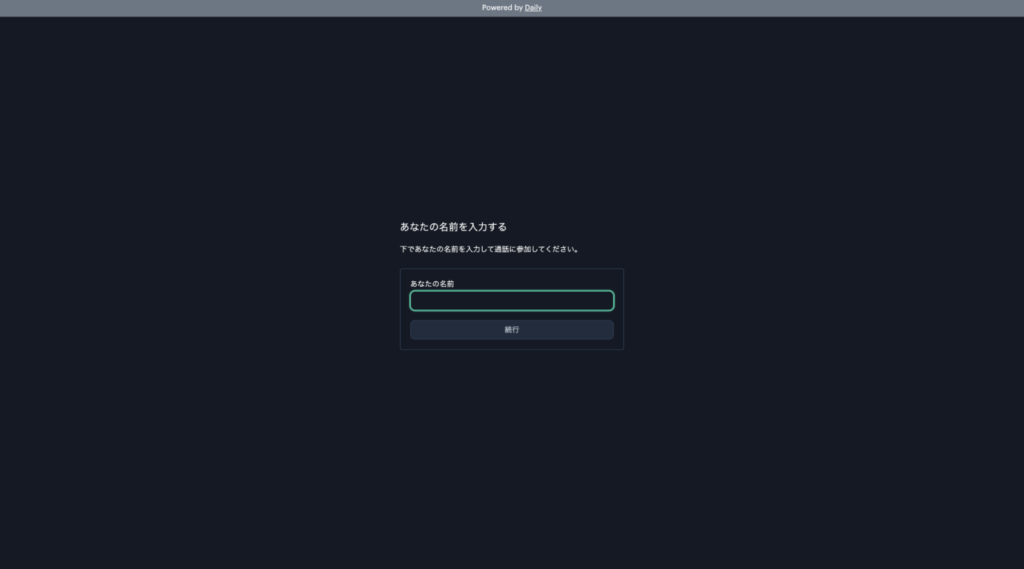This screenshot has height=569, width=1024.
Task: Click the dark button below name field
Action: 511,330
